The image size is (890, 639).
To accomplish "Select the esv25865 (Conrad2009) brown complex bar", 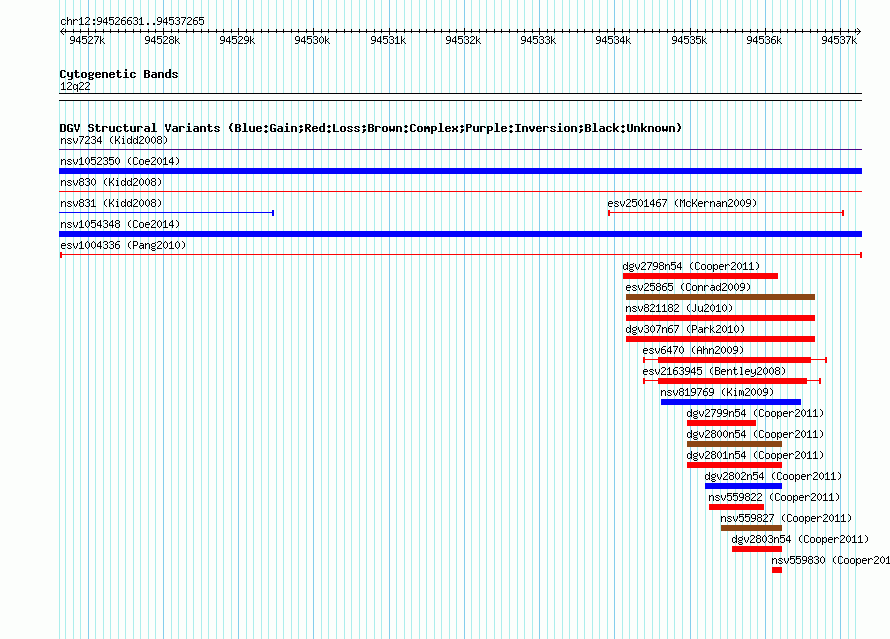I will click(x=720, y=297).
